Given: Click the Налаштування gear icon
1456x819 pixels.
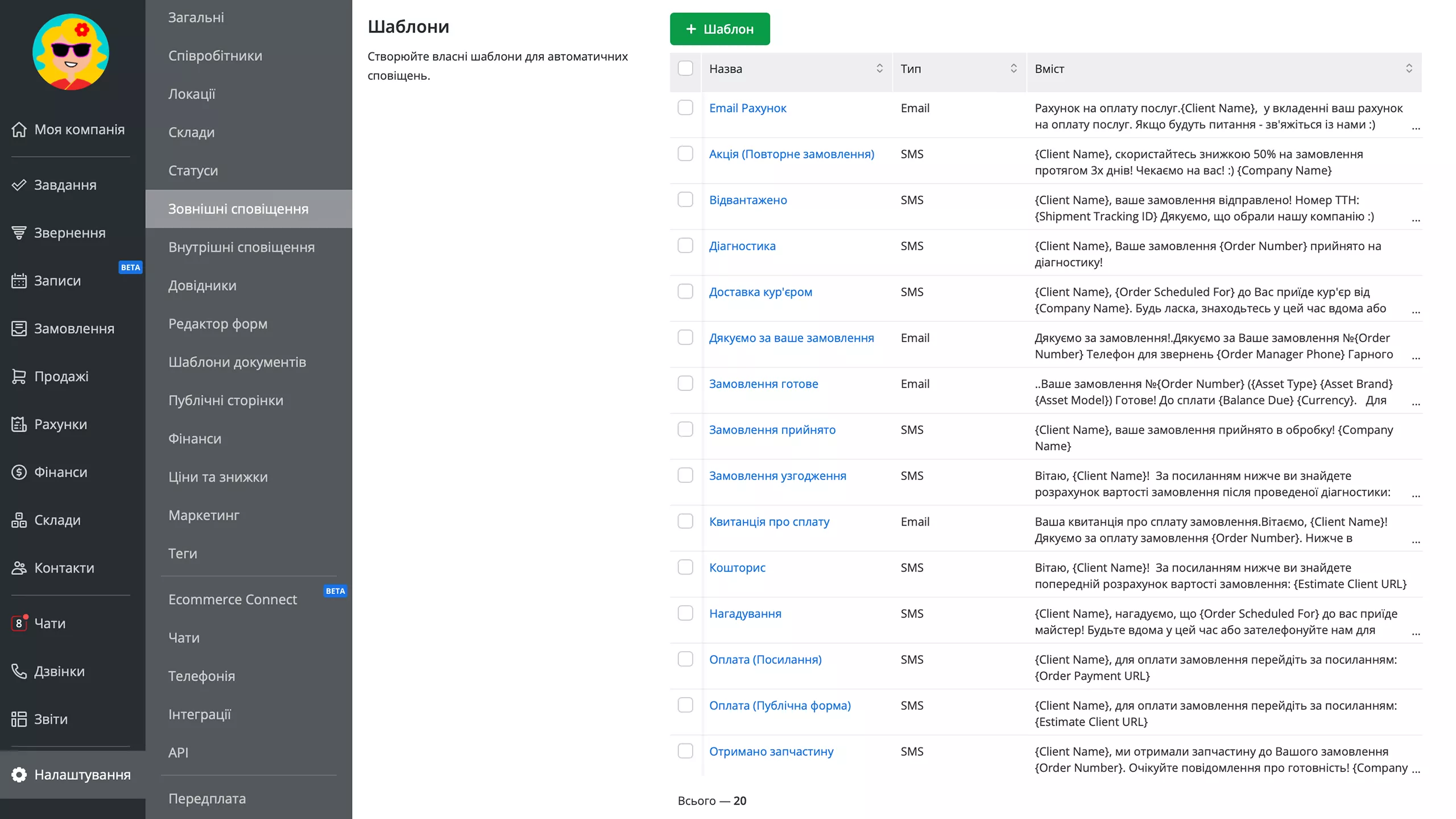Looking at the screenshot, I should click(x=19, y=775).
